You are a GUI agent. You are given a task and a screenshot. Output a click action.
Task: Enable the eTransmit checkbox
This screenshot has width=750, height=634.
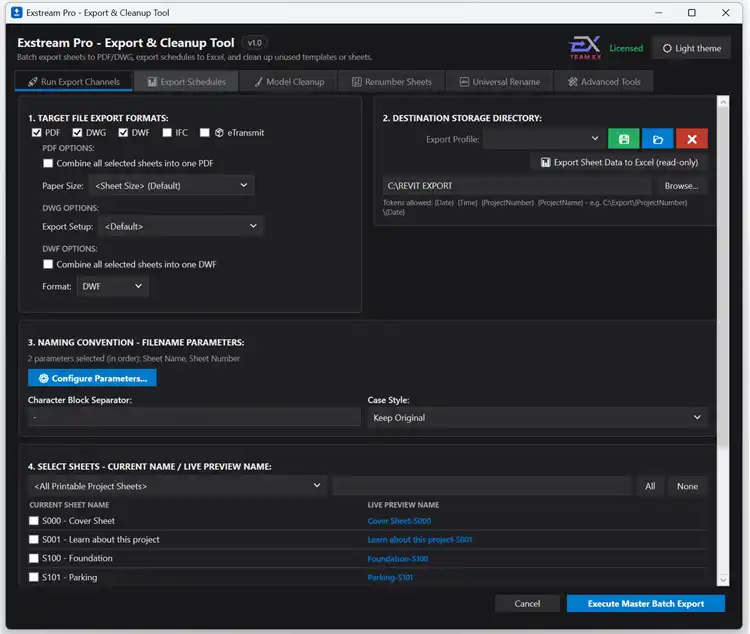click(x=205, y=133)
